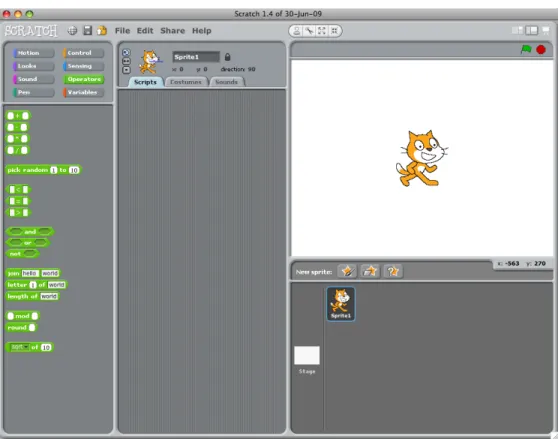Image resolution: width=558 pixels, height=439 pixels.
Task: Click the mod operator block
Action: [23, 316]
